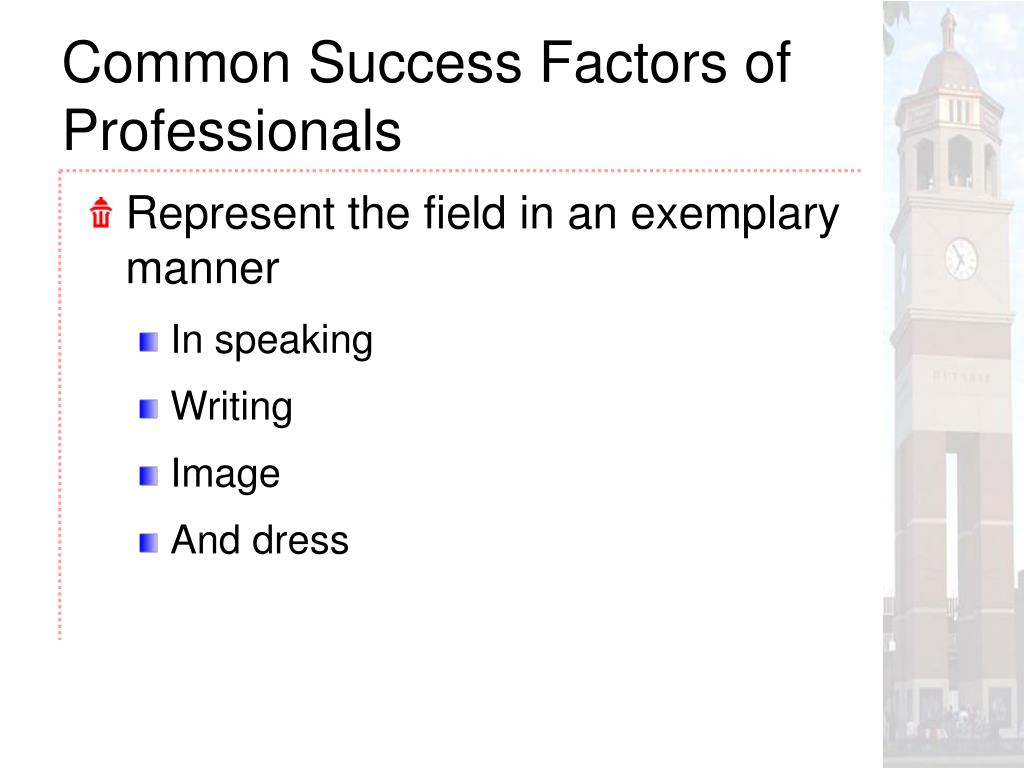Click the dotted horizontal divider below the title
Image resolution: width=1024 pixels, height=768 pixels.
pyautogui.click(x=460, y=171)
